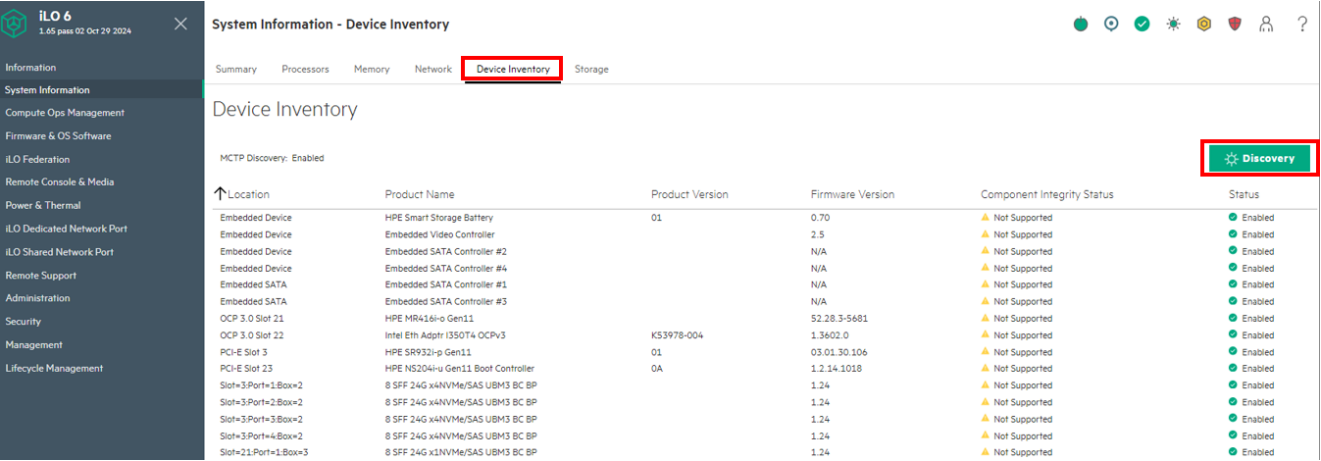The image size is (1321, 461).
Task: Click green Enabled icon in HPE SR932i-p Gen11 row
Action: coord(1233,351)
